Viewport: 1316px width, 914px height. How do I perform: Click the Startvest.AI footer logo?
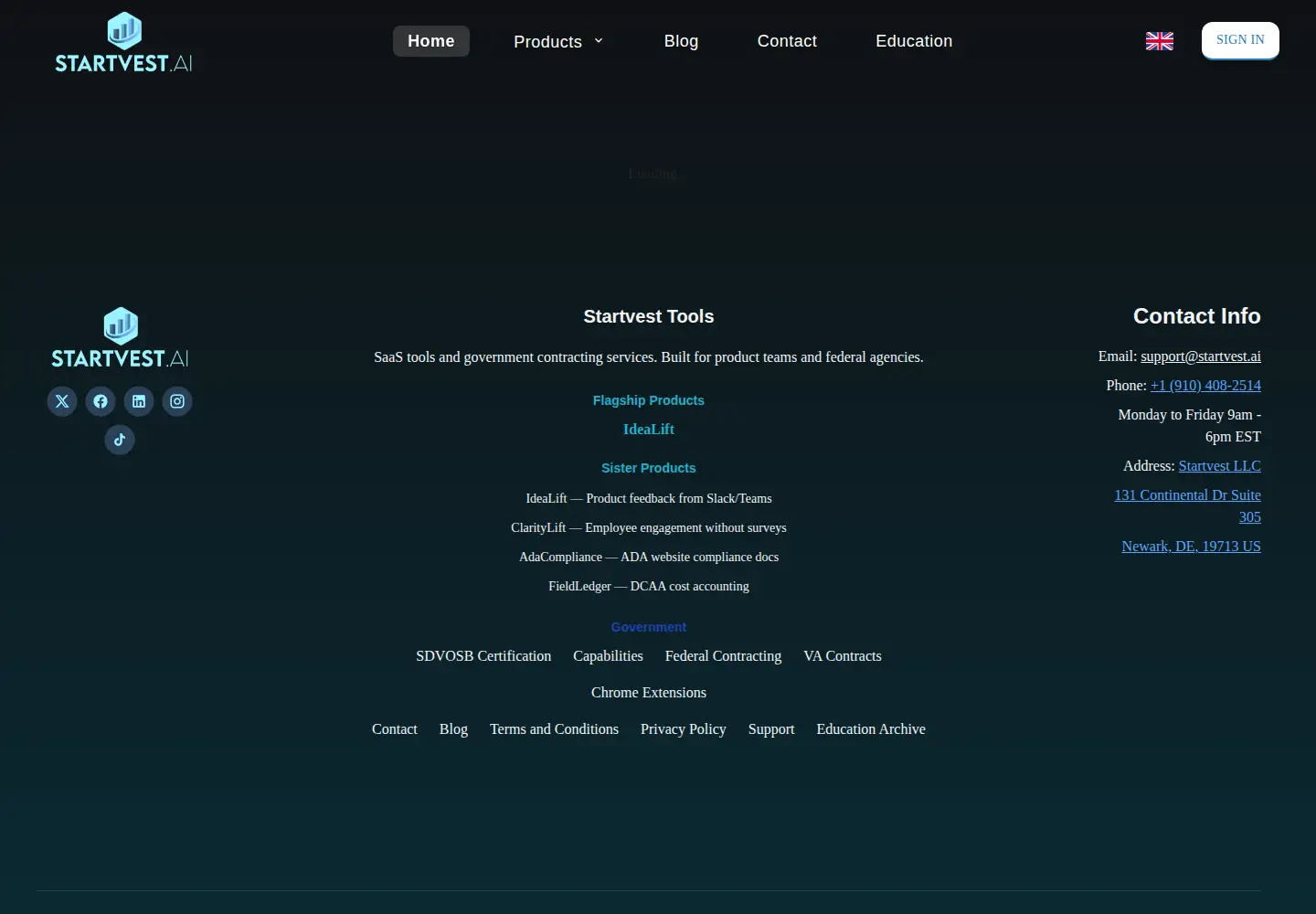coord(120,338)
